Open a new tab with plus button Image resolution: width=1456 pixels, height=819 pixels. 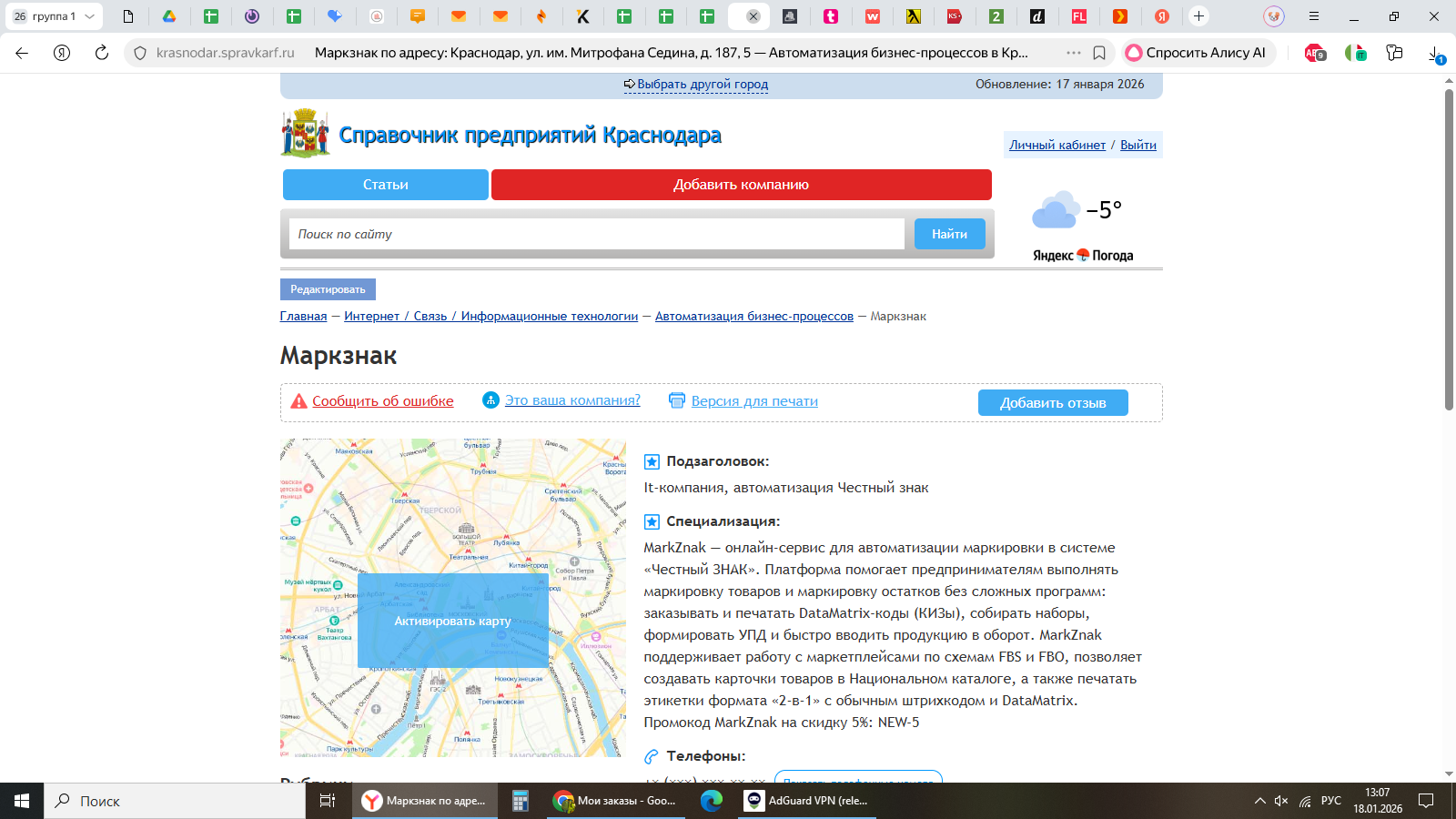pos(1199,16)
